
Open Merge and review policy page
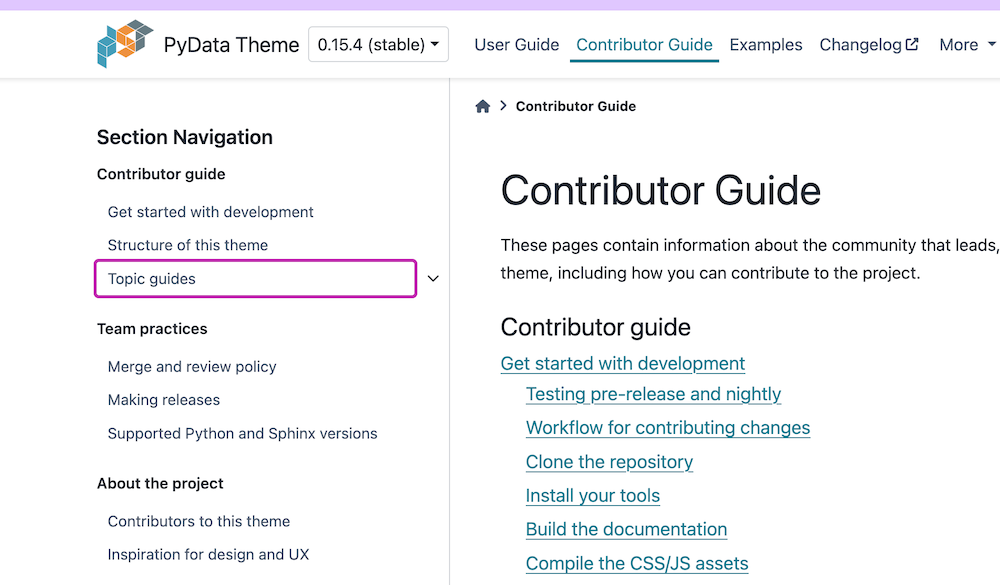tap(192, 367)
